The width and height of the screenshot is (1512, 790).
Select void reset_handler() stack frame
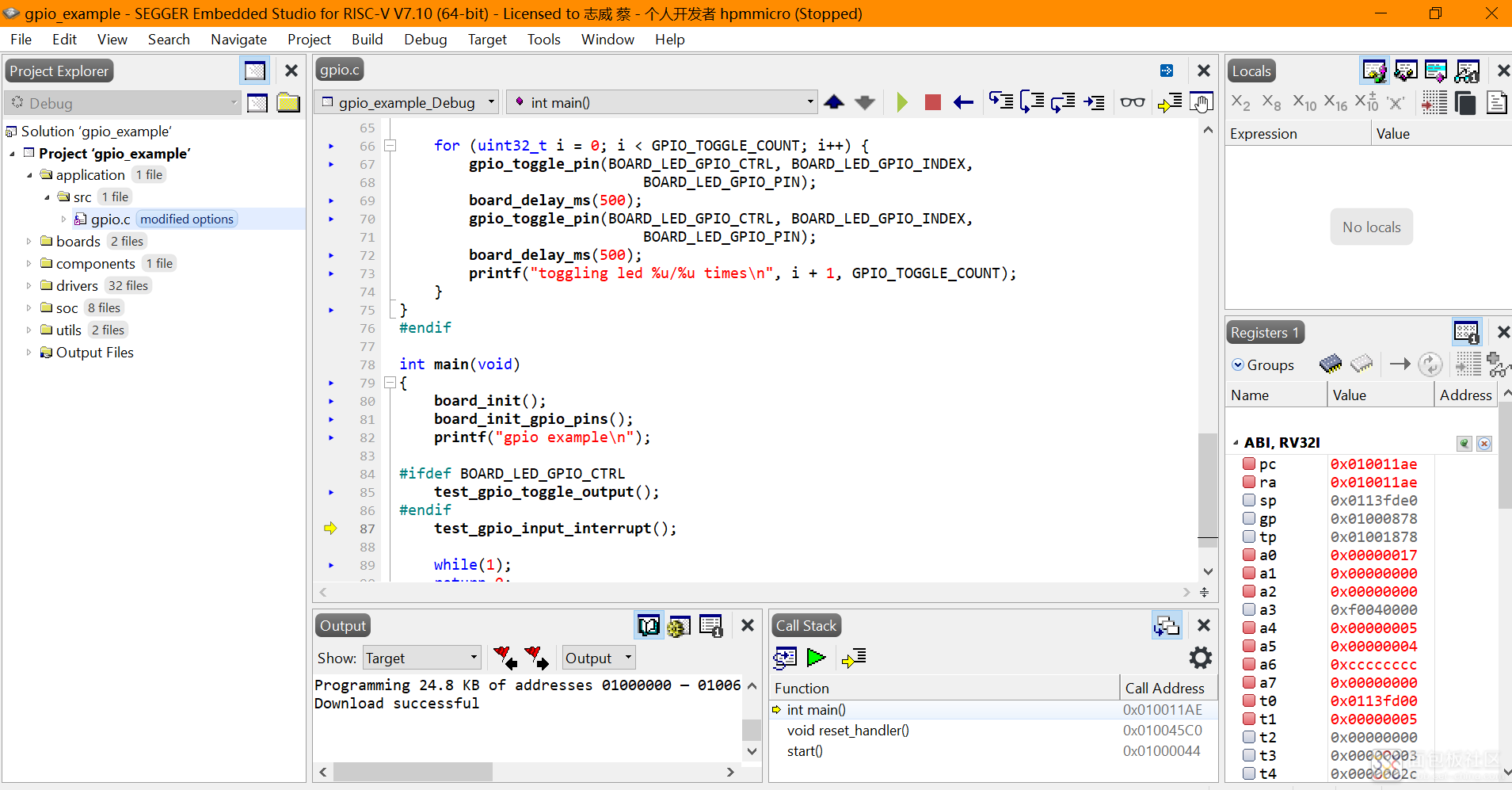point(847,731)
